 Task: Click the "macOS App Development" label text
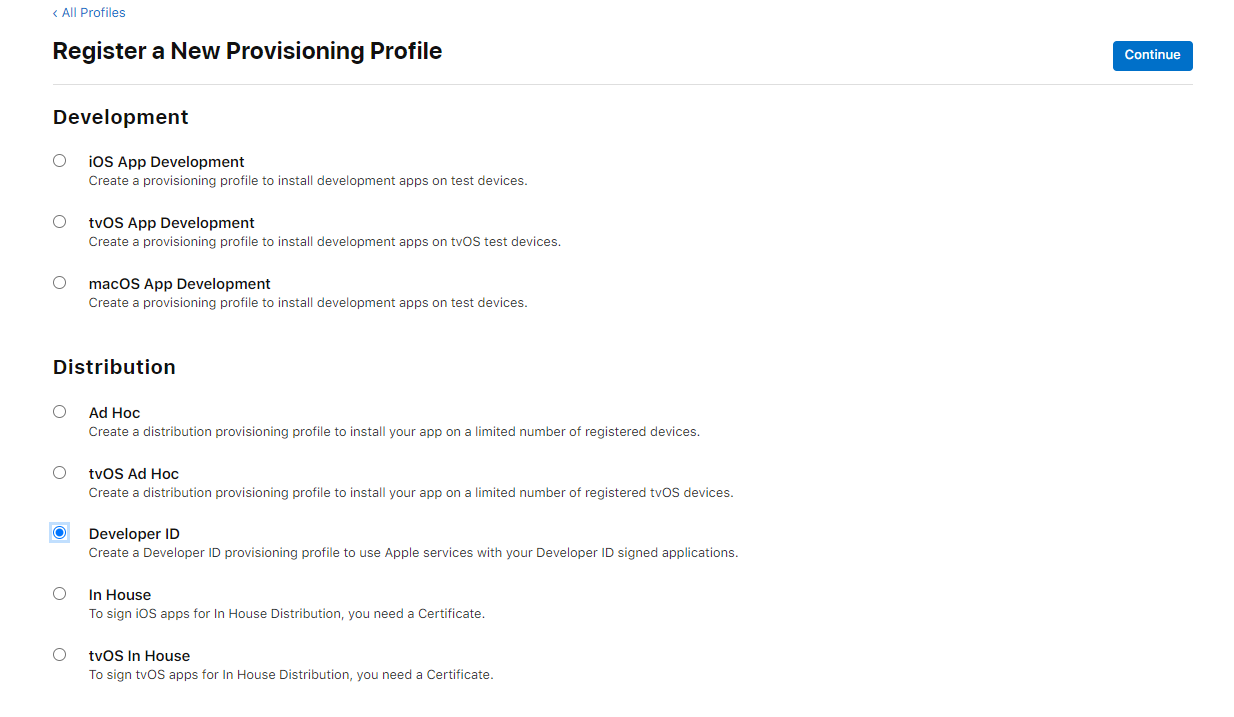pyautogui.click(x=179, y=284)
